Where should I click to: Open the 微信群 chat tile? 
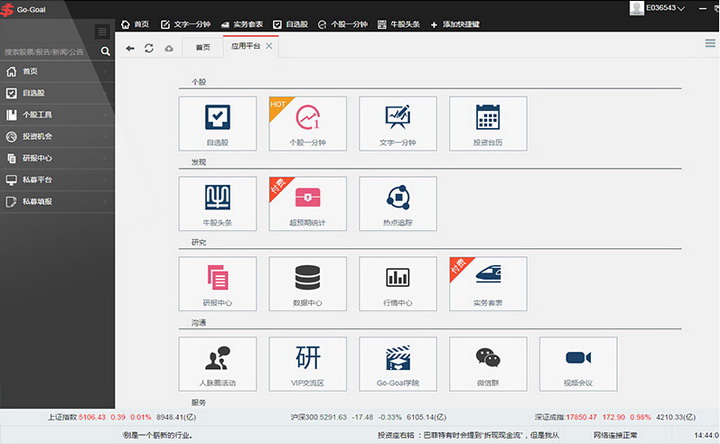coord(488,364)
